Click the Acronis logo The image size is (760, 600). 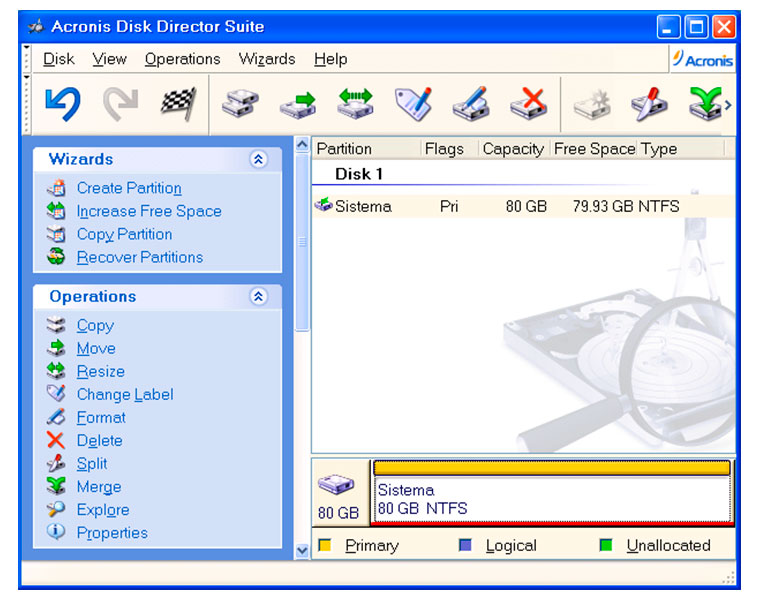pos(702,59)
